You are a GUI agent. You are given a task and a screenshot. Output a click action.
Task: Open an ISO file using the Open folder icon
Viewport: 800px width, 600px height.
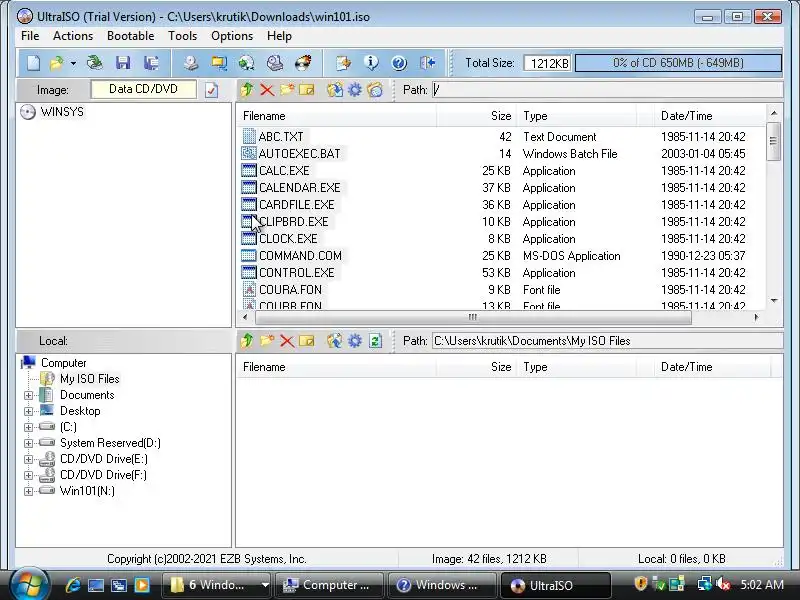click(x=56, y=63)
